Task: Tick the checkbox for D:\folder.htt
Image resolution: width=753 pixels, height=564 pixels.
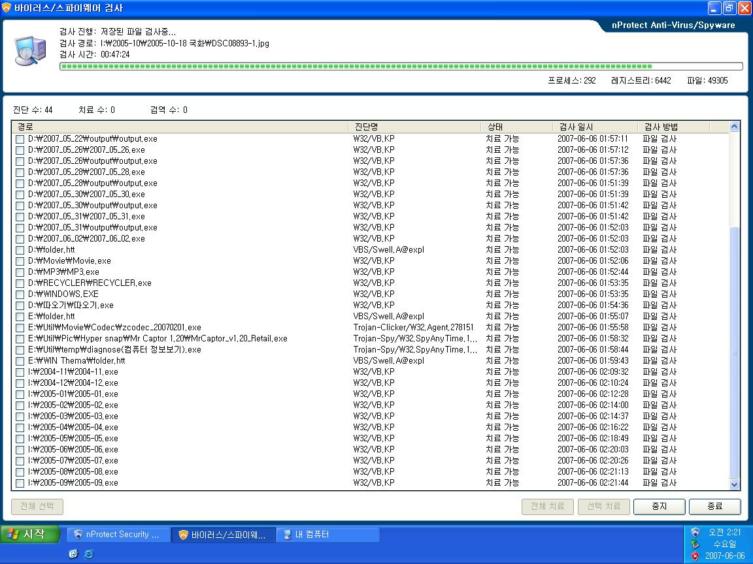Action: 20,250
